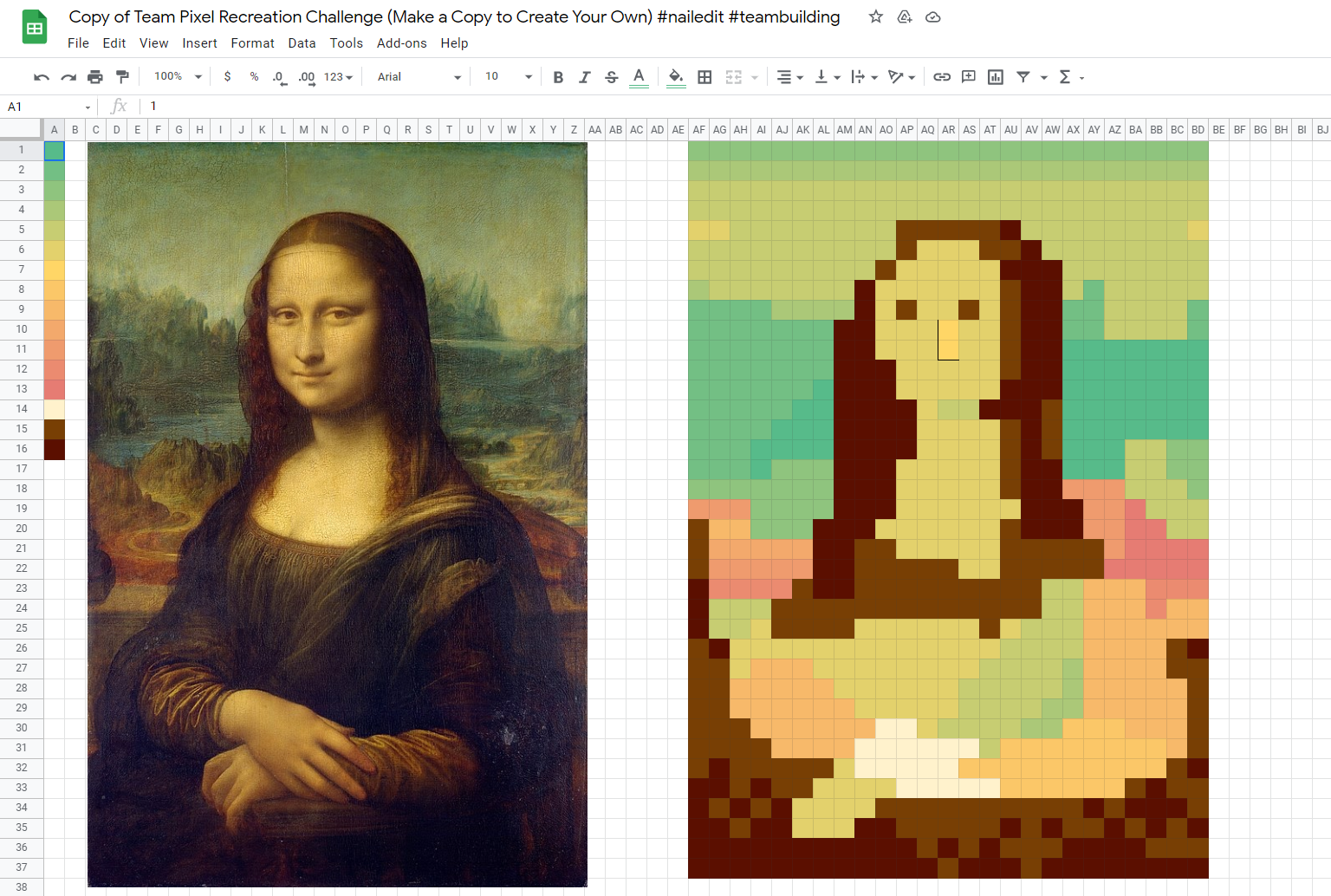
Task: Open the filter views dropdown arrow
Action: [1044, 77]
